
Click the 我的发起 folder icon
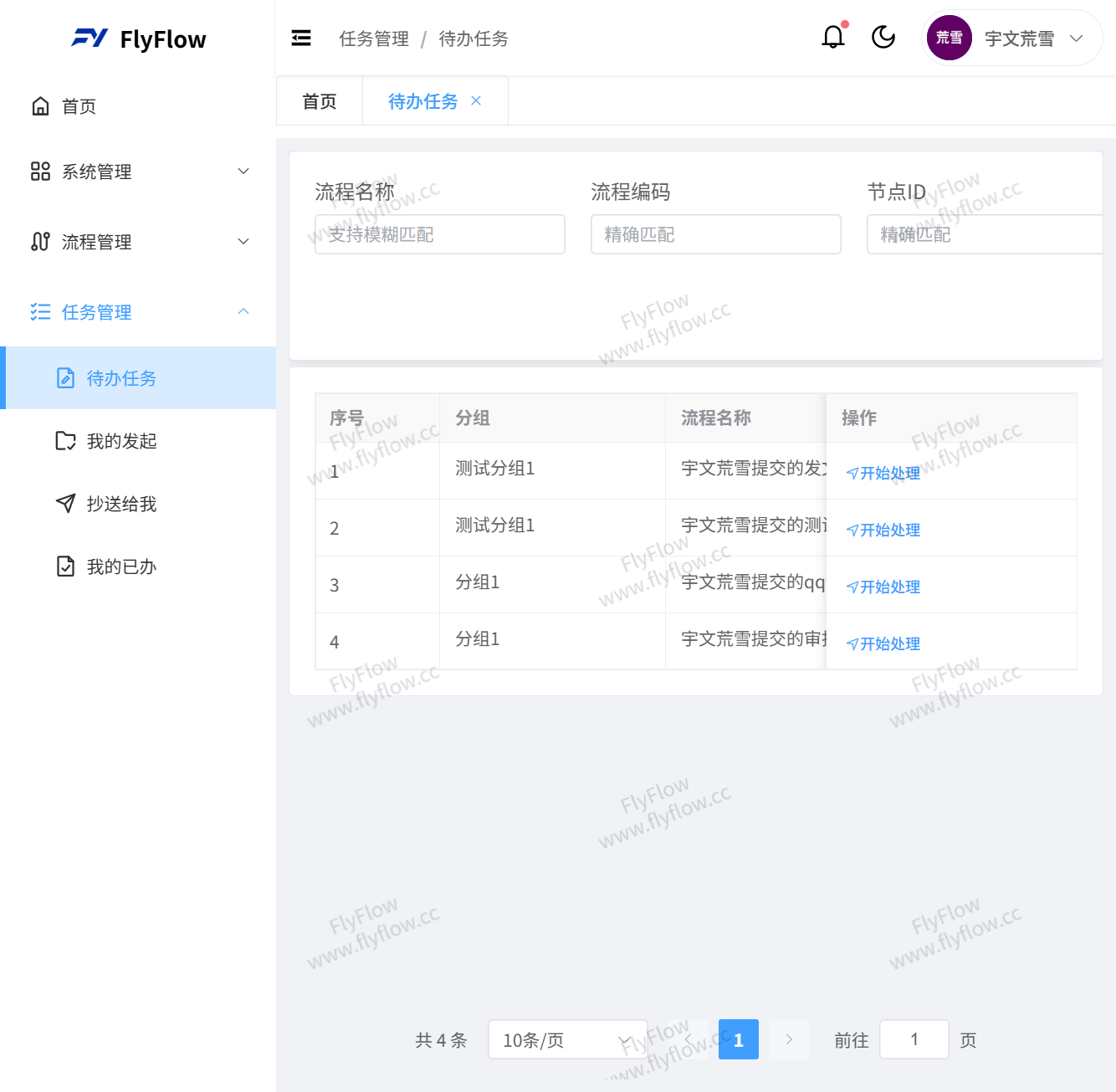(65, 441)
